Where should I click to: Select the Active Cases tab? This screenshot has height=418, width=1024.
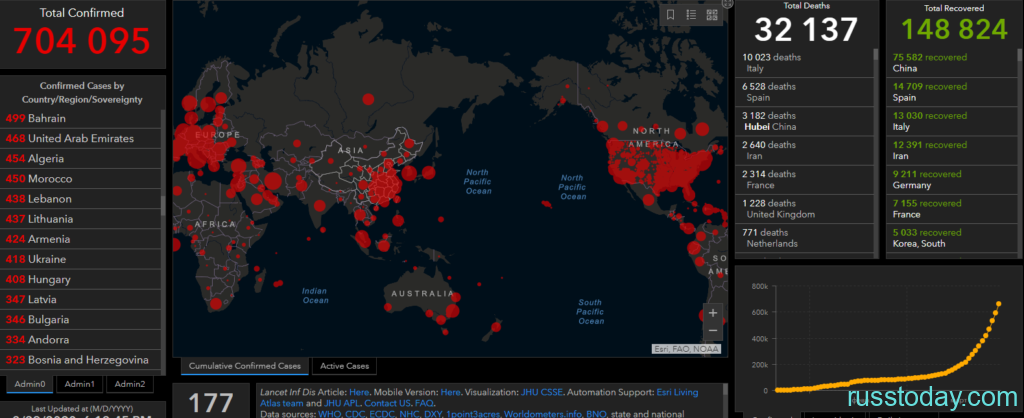pos(344,366)
